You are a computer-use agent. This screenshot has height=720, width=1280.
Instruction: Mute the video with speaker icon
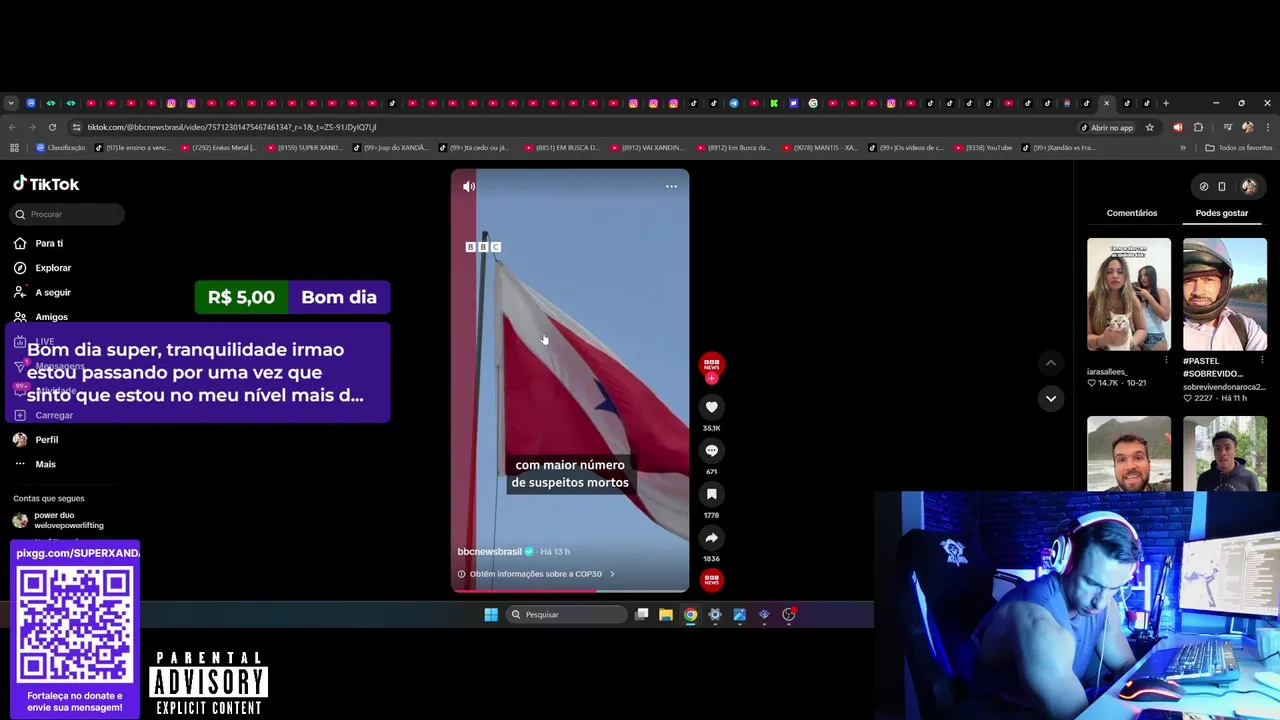click(x=468, y=186)
